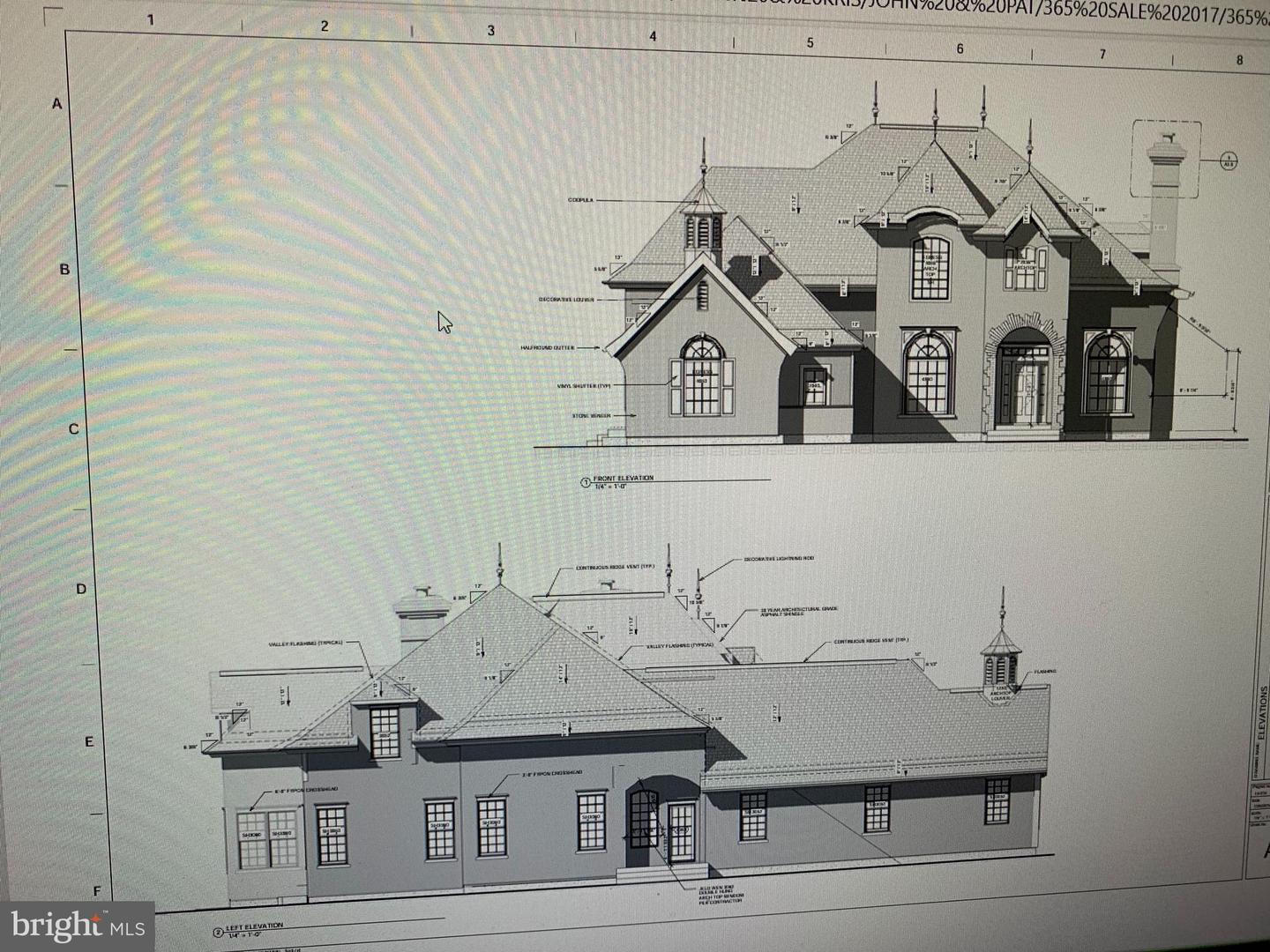The width and height of the screenshot is (1270, 952).
Task: Click row grid letter C
Action: point(74,429)
